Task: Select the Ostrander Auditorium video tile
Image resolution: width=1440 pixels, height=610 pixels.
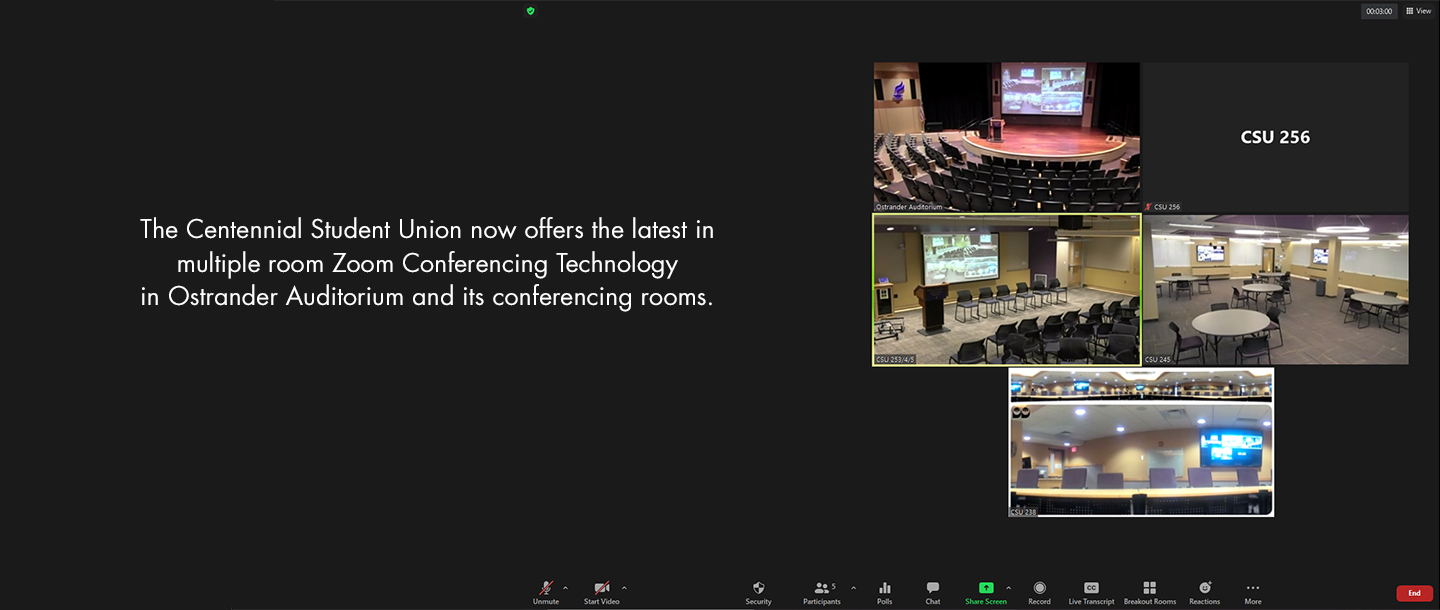Action: pyautogui.click(x=1007, y=137)
